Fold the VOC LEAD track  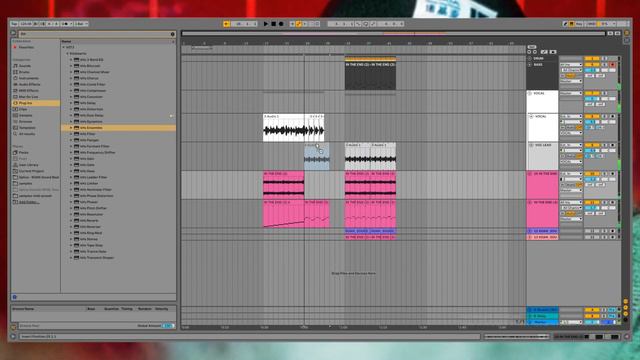[x=531, y=145]
